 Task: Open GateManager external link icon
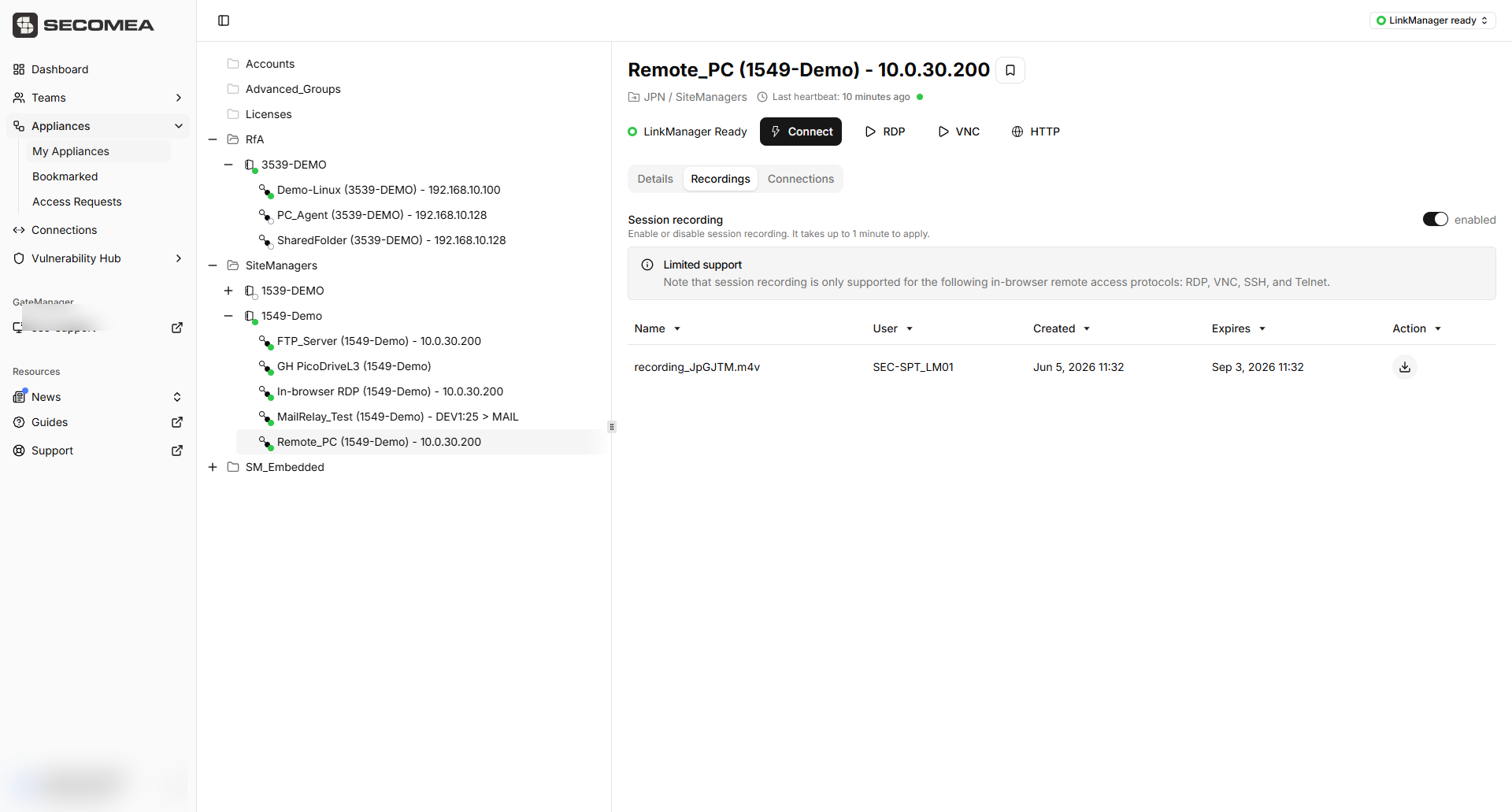[x=177, y=328]
